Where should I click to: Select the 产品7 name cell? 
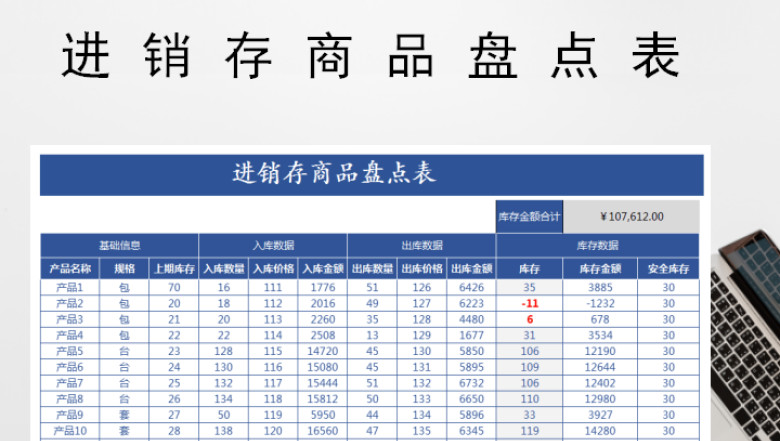pyautogui.click(x=70, y=383)
